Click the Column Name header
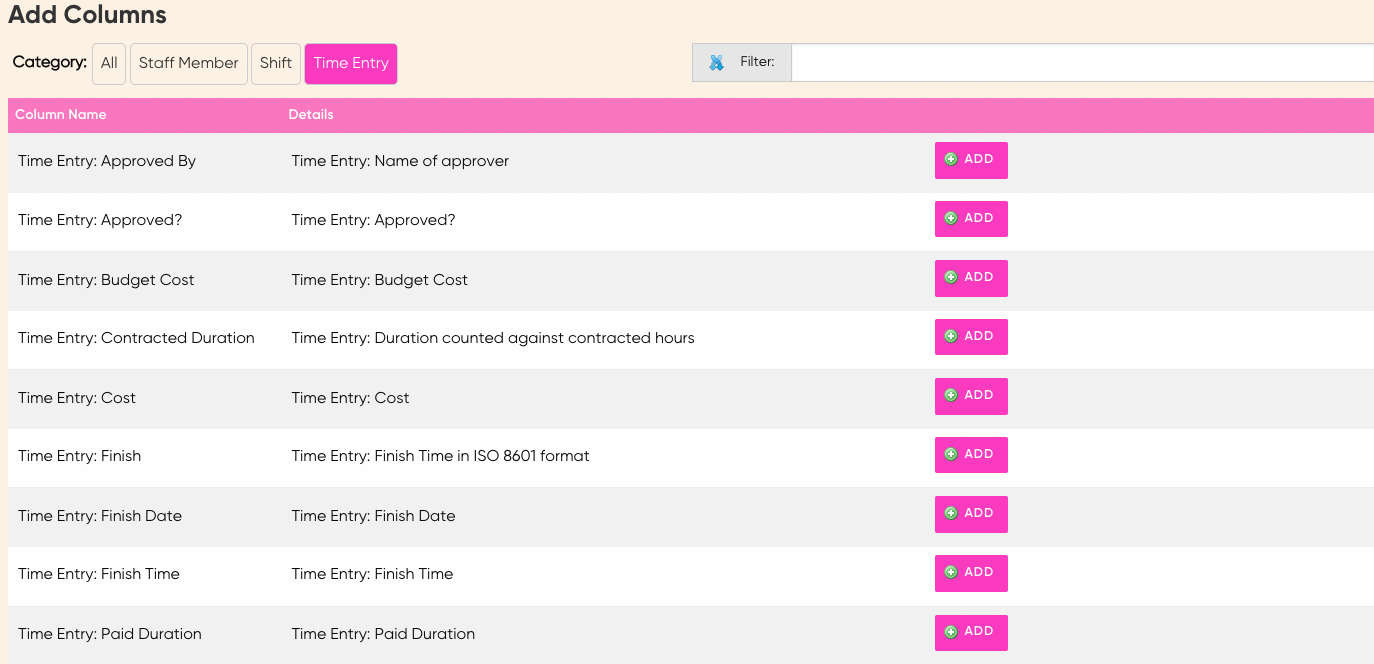1374x664 pixels. pyautogui.click(x=60, y=114)
